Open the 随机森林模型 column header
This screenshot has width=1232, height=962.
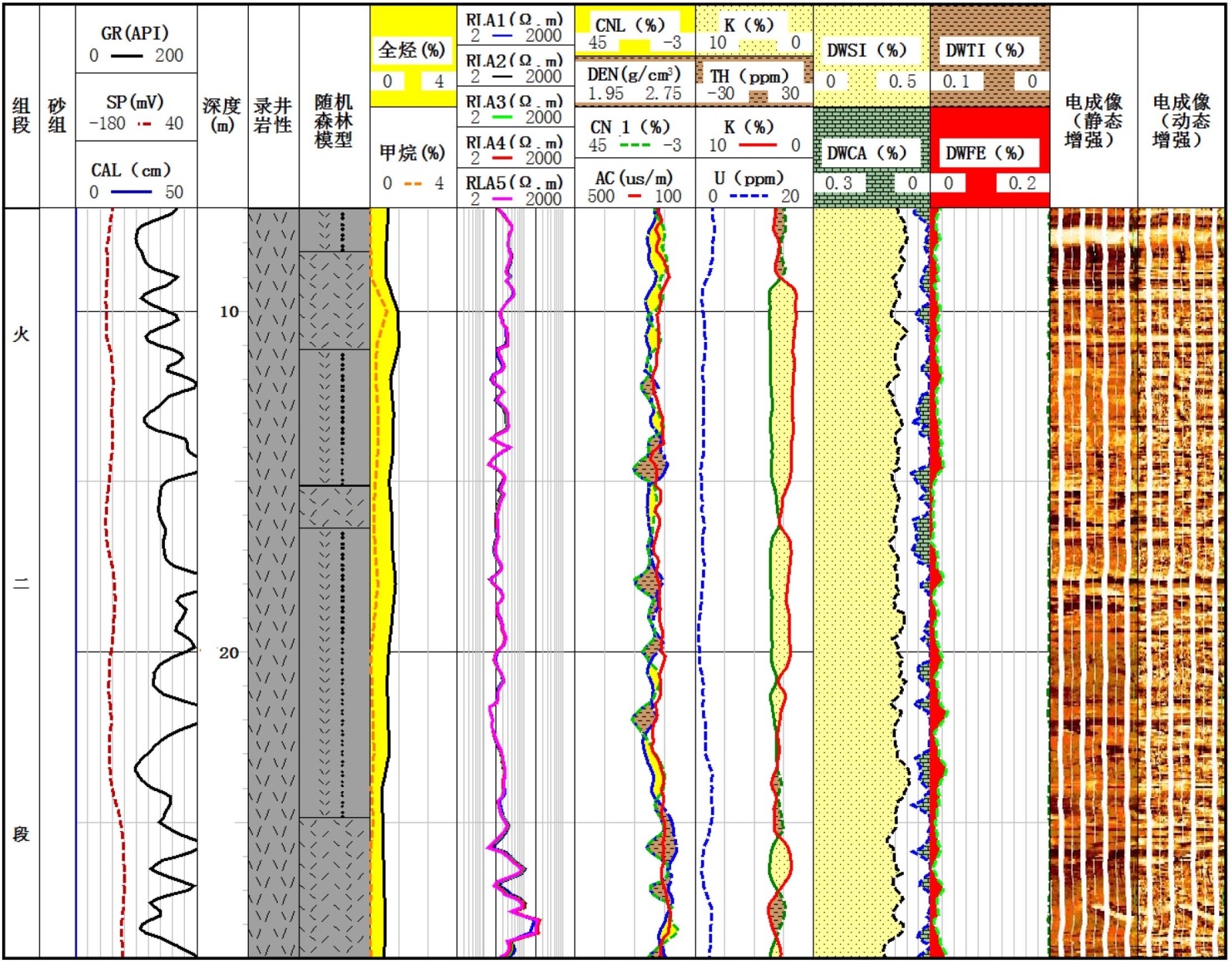pyautogui.click(x=334, y=120)
